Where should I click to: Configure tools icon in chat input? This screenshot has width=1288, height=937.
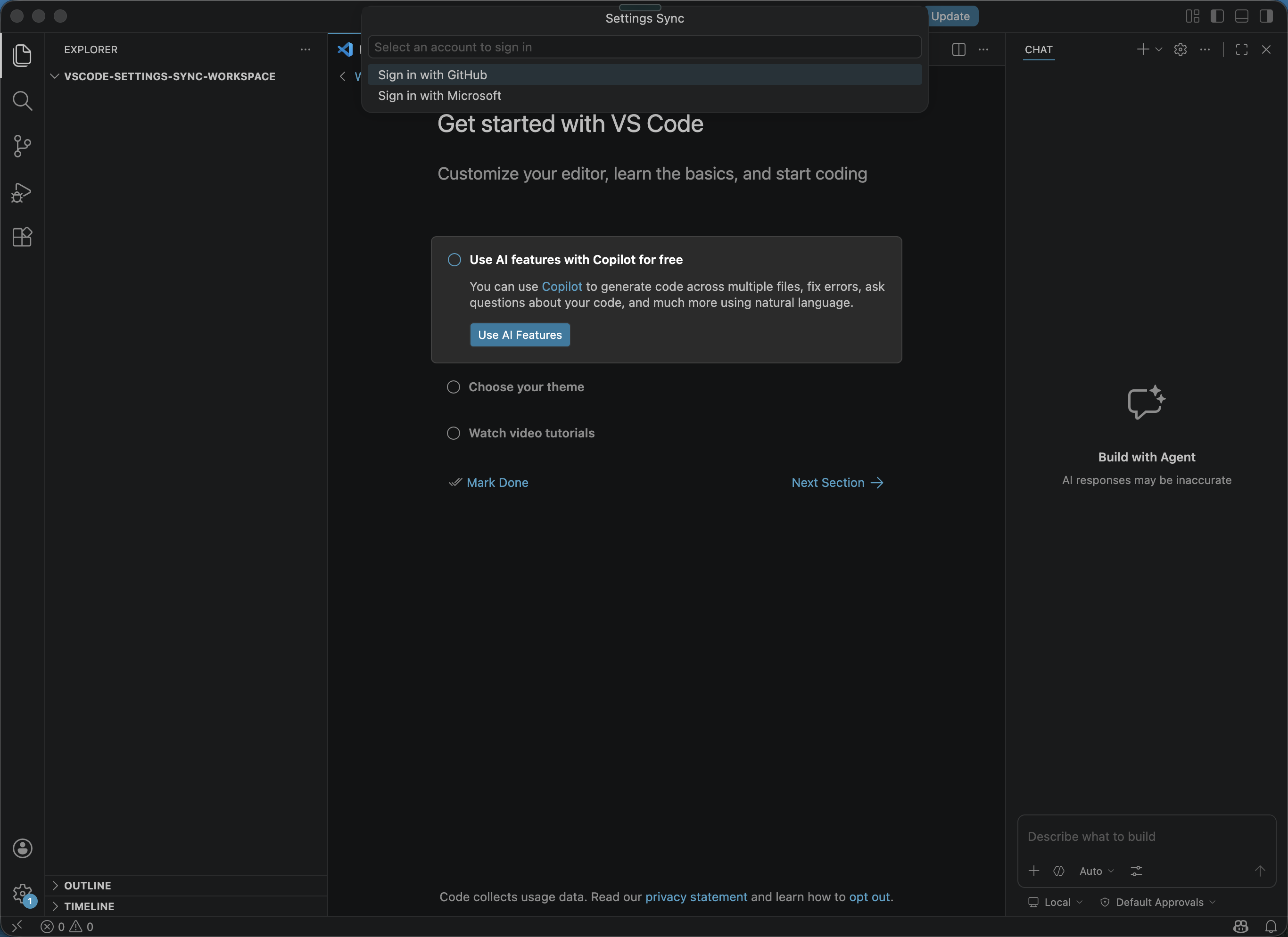[x=1136, y=871]
